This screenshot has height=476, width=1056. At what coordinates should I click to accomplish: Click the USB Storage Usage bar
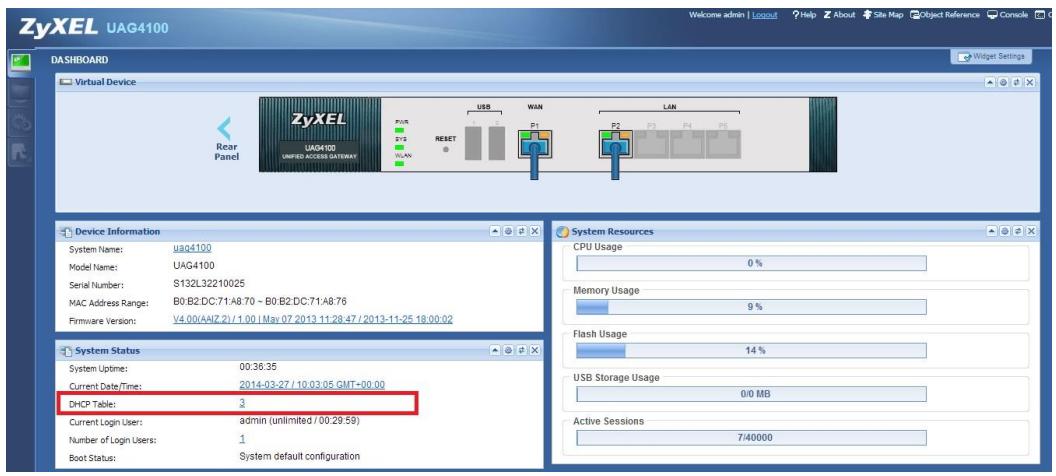(751, 394)
